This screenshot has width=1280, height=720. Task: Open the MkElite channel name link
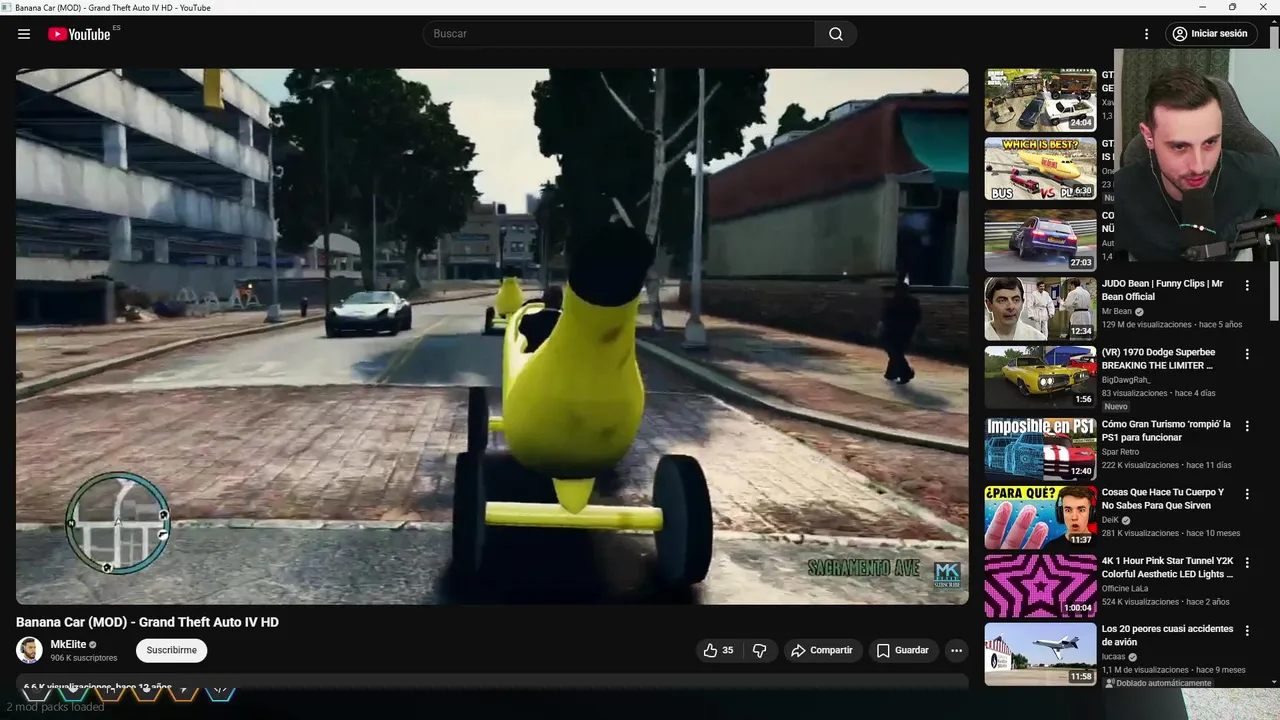click(69, 644)
